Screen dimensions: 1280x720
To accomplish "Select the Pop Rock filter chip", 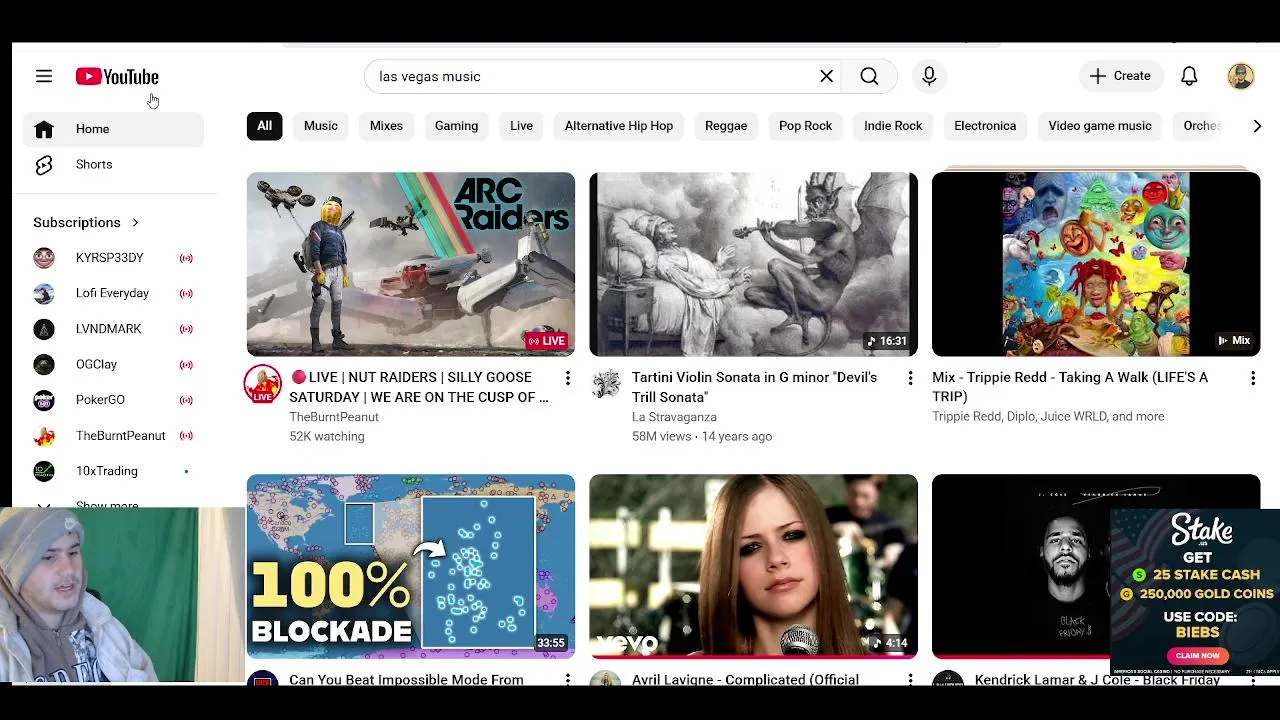I will click(x=805, y=126).
